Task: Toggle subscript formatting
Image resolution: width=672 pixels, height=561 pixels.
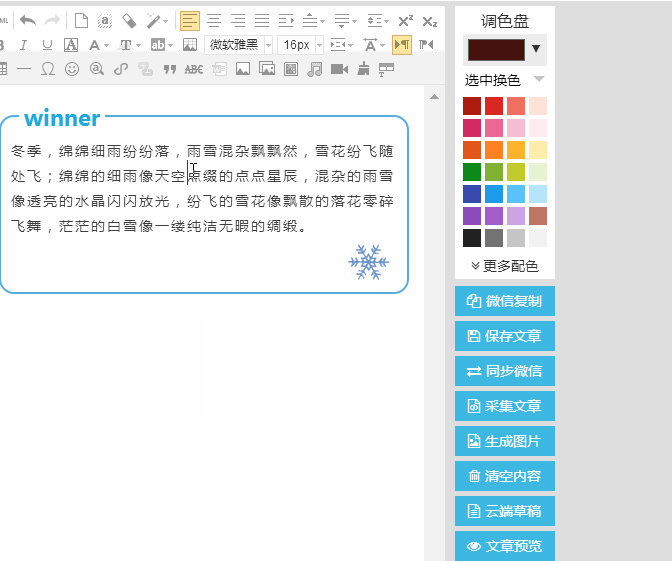Action: tap(429, 21)
